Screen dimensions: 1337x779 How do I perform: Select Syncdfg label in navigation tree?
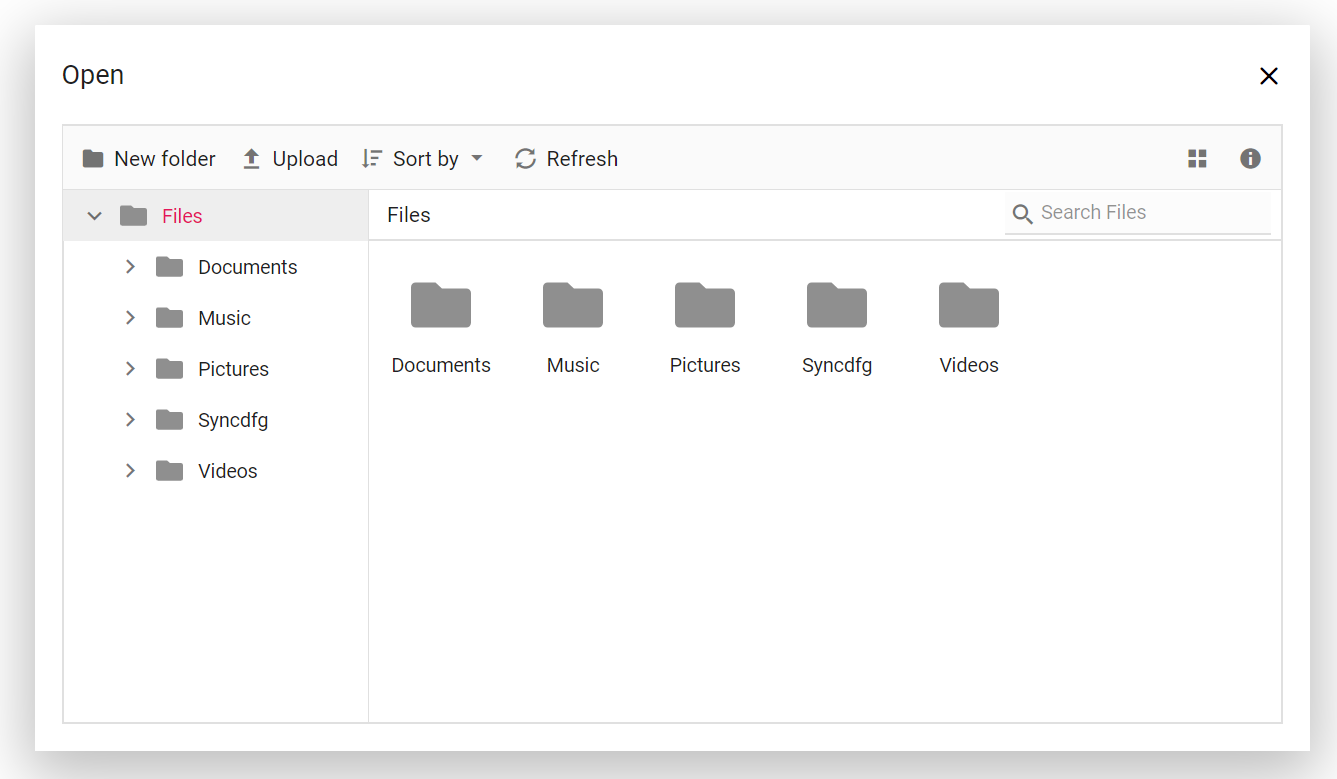point(233,420)
